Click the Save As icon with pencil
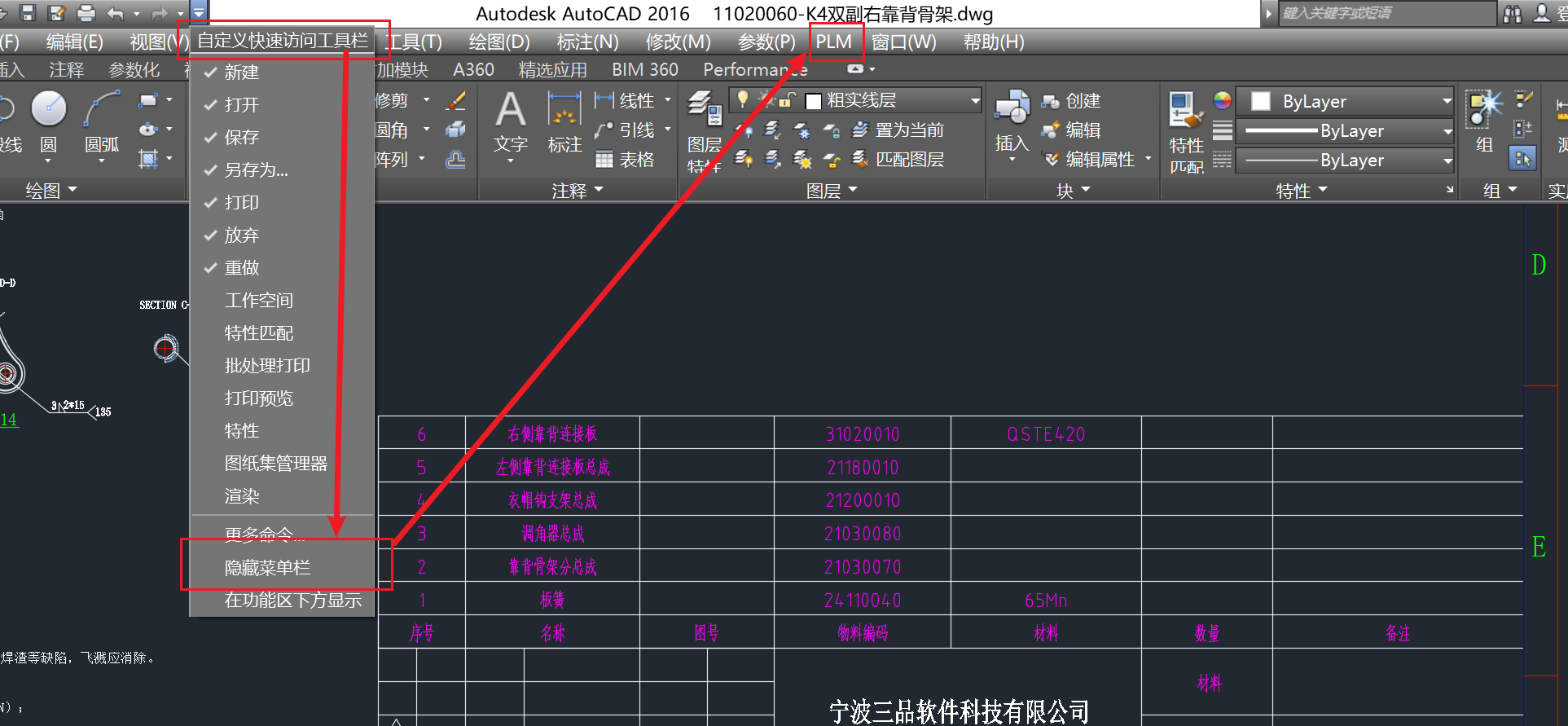This screenshot has height=726, width=1568. (x=57, y=12)
